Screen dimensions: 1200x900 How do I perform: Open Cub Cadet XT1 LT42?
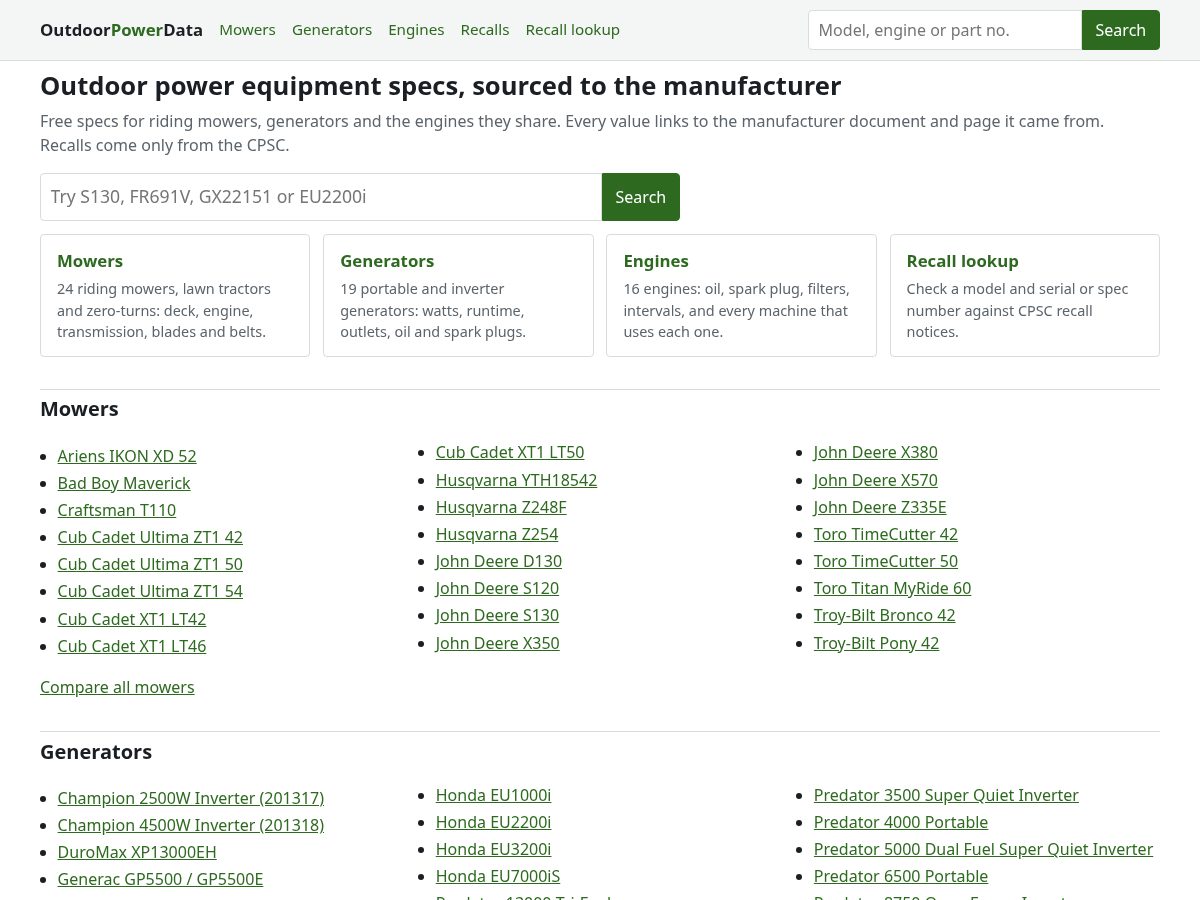pos(132,619)
